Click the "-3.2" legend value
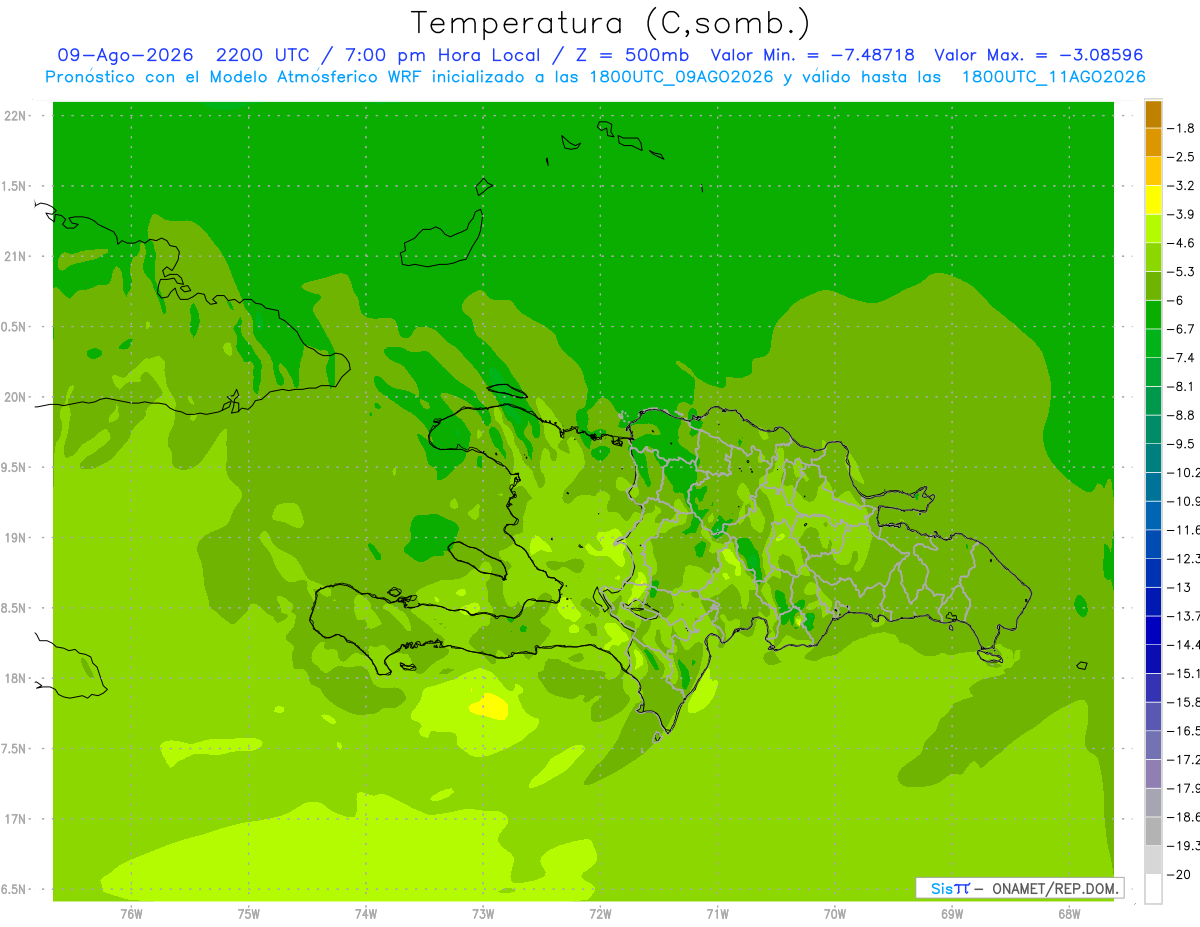This screenshot has height=927, width=1200. click(x=1182, y=185)
